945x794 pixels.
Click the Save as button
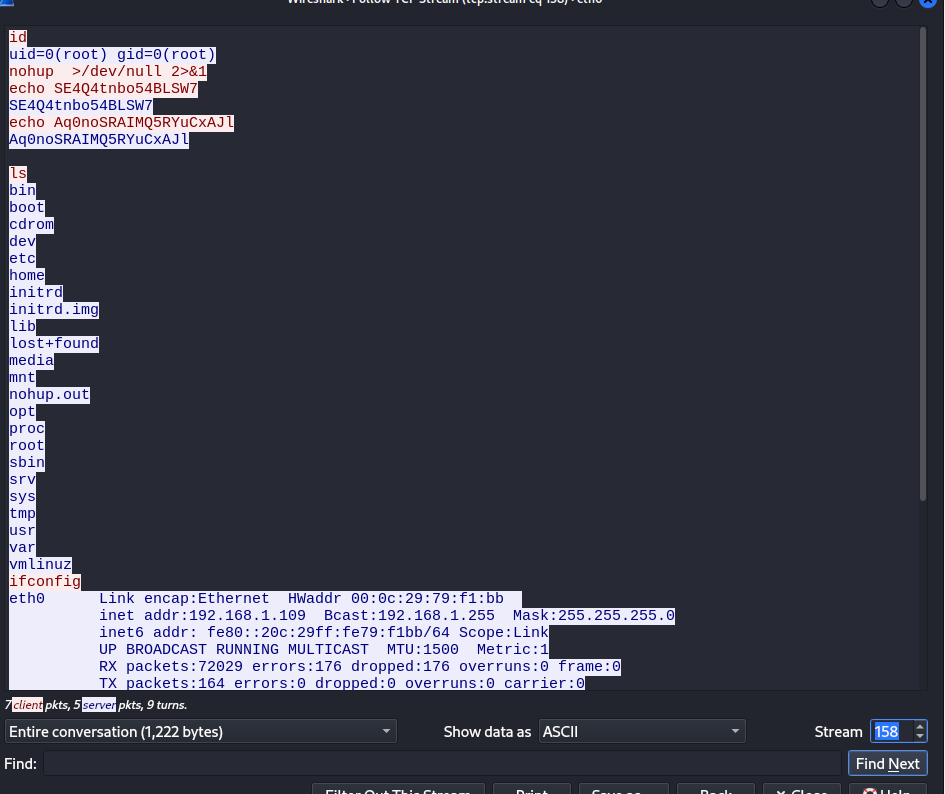pos(624,789)
